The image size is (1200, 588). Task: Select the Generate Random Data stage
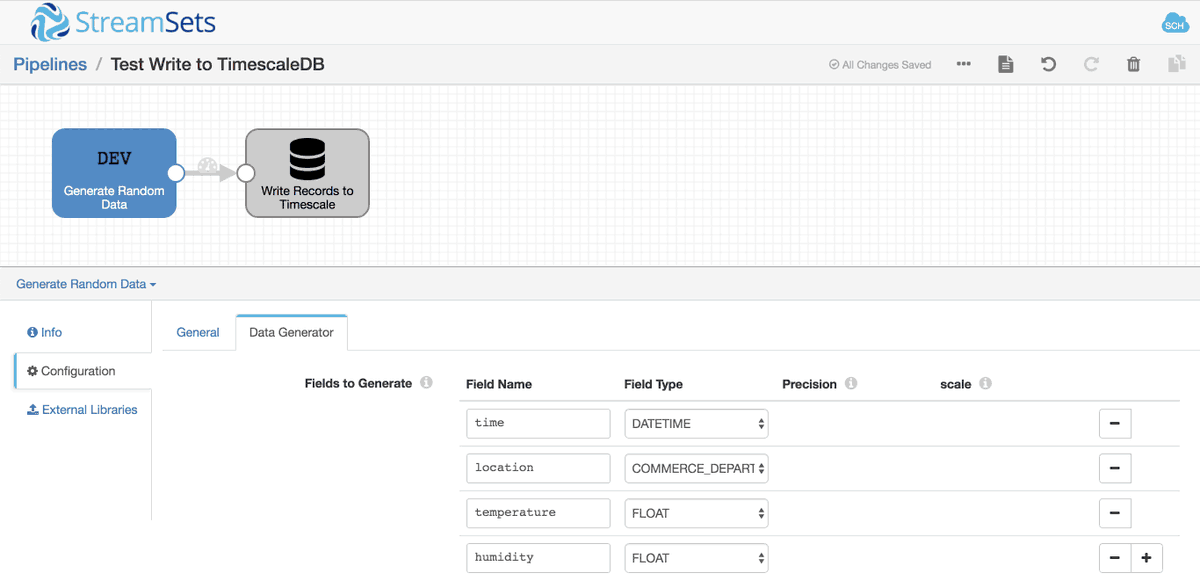pos(114,173)
